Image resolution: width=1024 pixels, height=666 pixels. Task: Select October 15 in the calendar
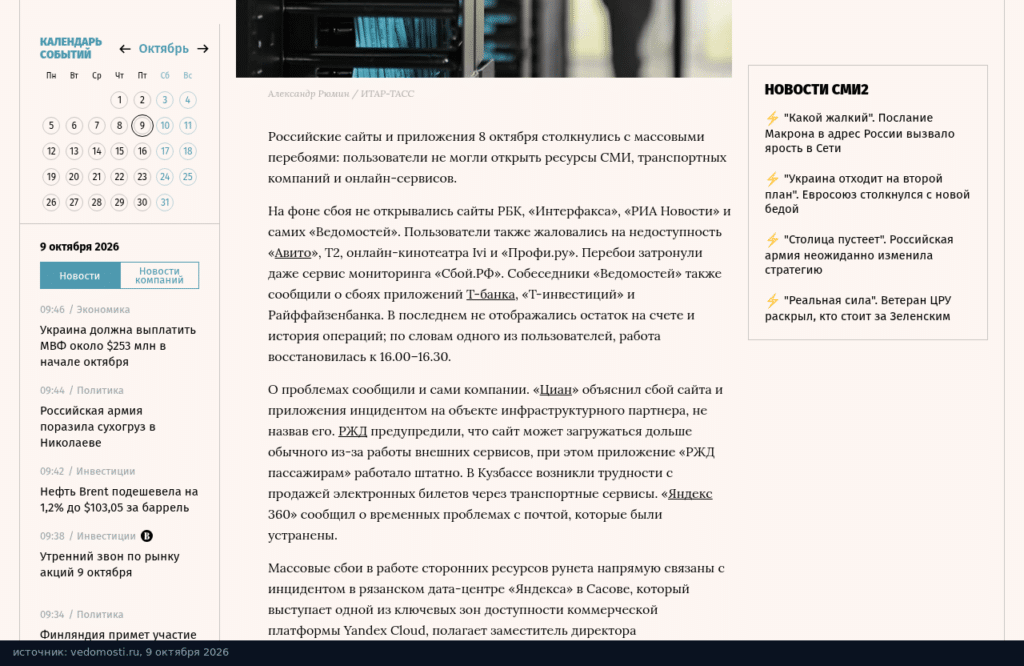[x=120, y=151]
